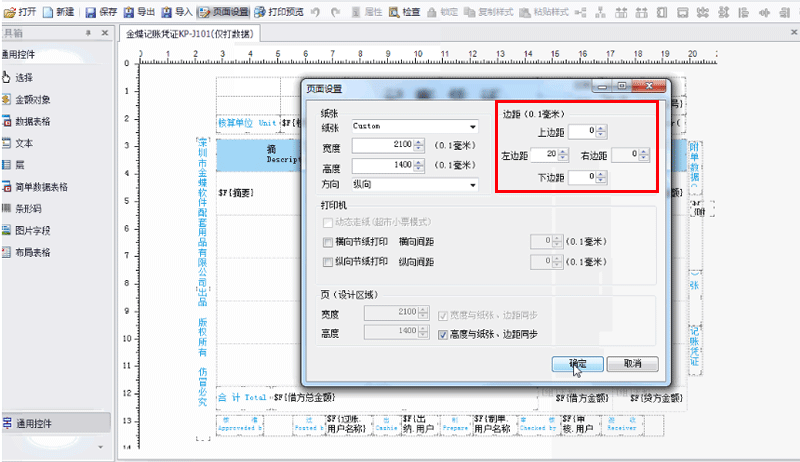
Task: Toggle the 动态走纸 checkbox
Action: pyautogui.click(x=328, y=222)
